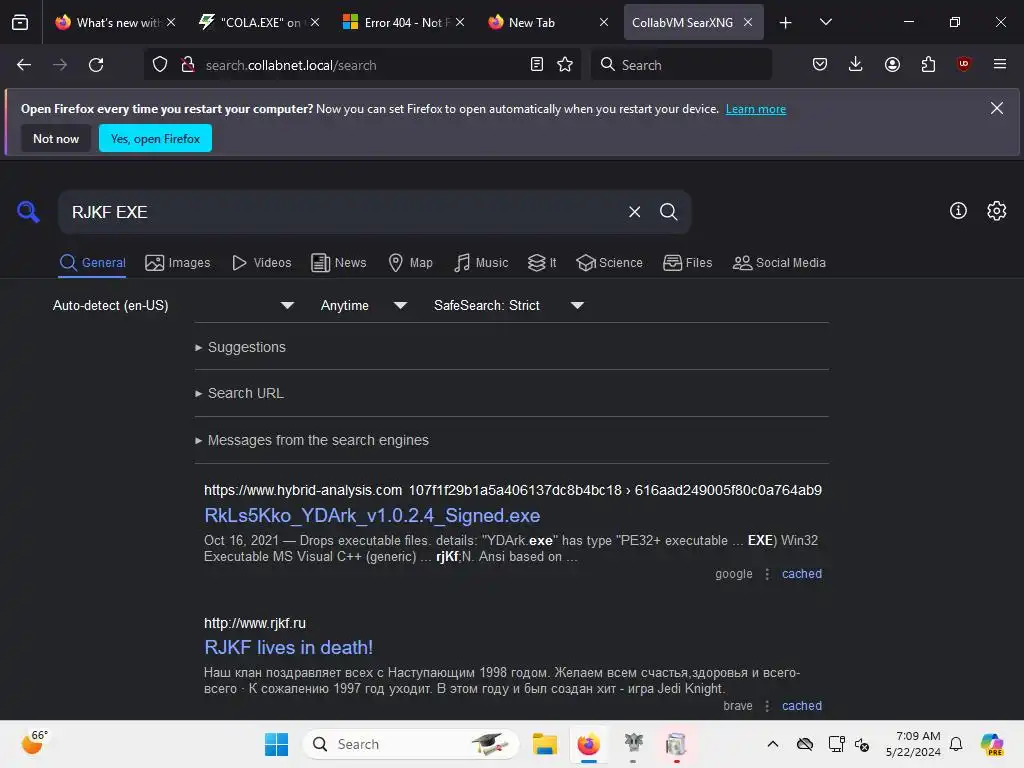1024x768 pixels.
Task: List all tabs dropdown arrow
Action: click(x=825, y=22)
